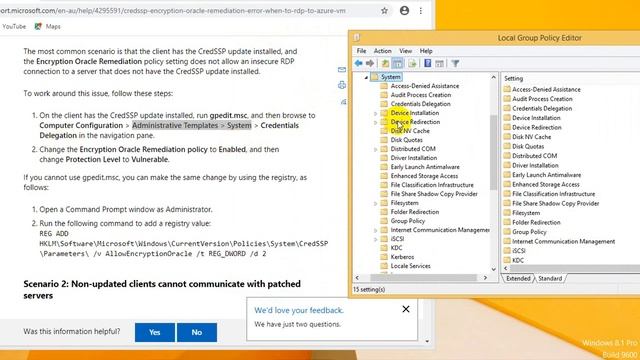This screenshot has height=360, width=640.
Task: Open the View menu
Action: pyautogui.click(x=405, y=51)
